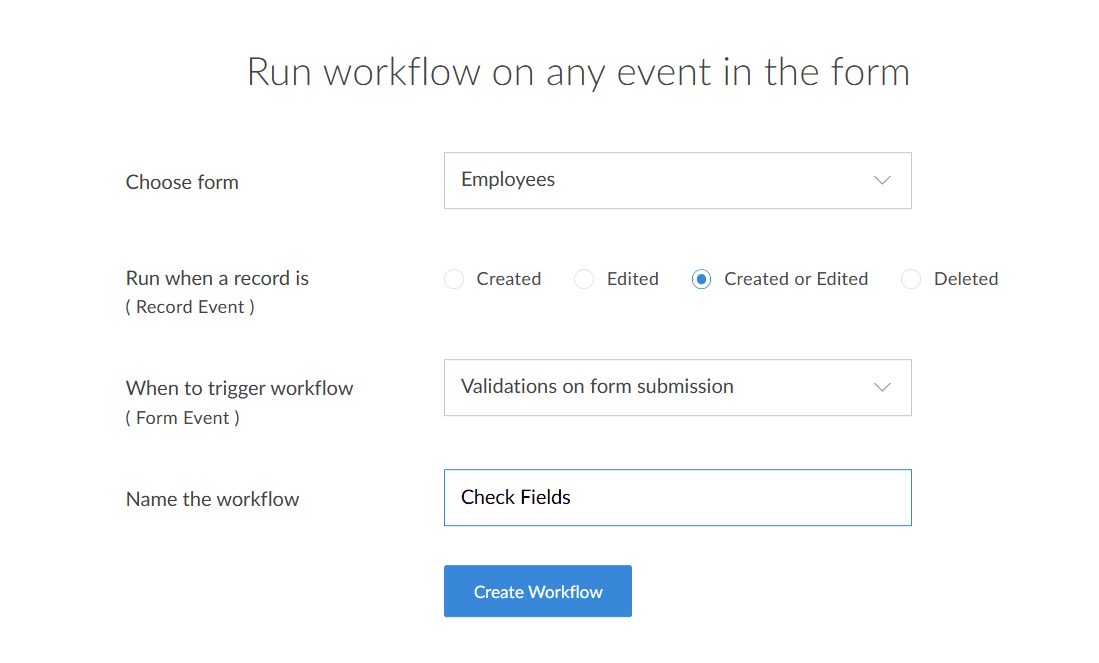Screen dimensions: 1099x663
Task: Click the 'Choose form' field label
Action: 182,182
